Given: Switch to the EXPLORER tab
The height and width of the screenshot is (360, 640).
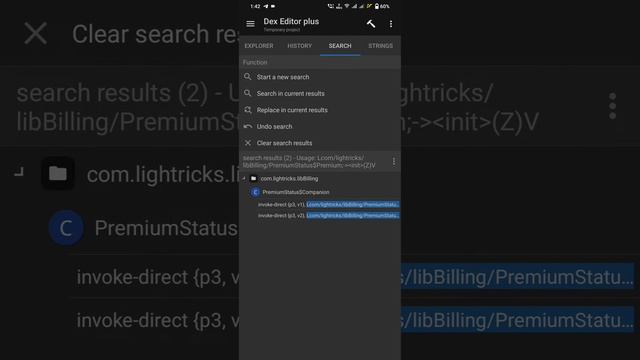Looking at the screenshot, I should (259, 46).
